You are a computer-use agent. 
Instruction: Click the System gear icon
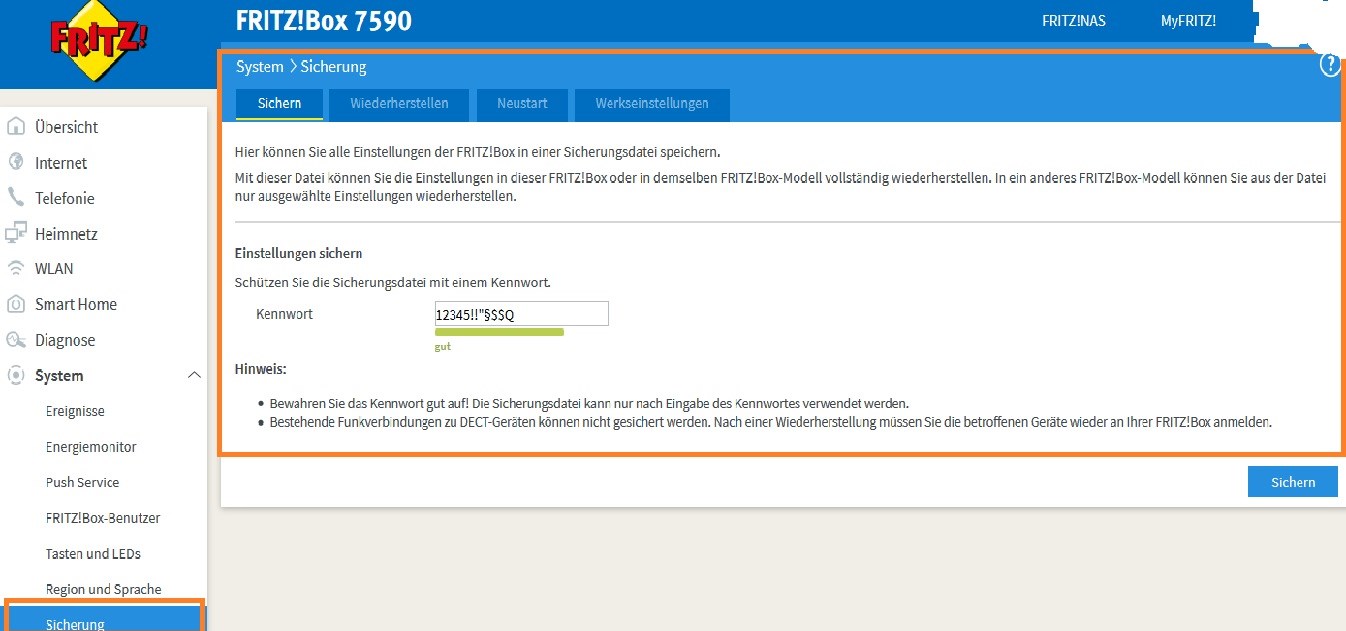point(16,375)
